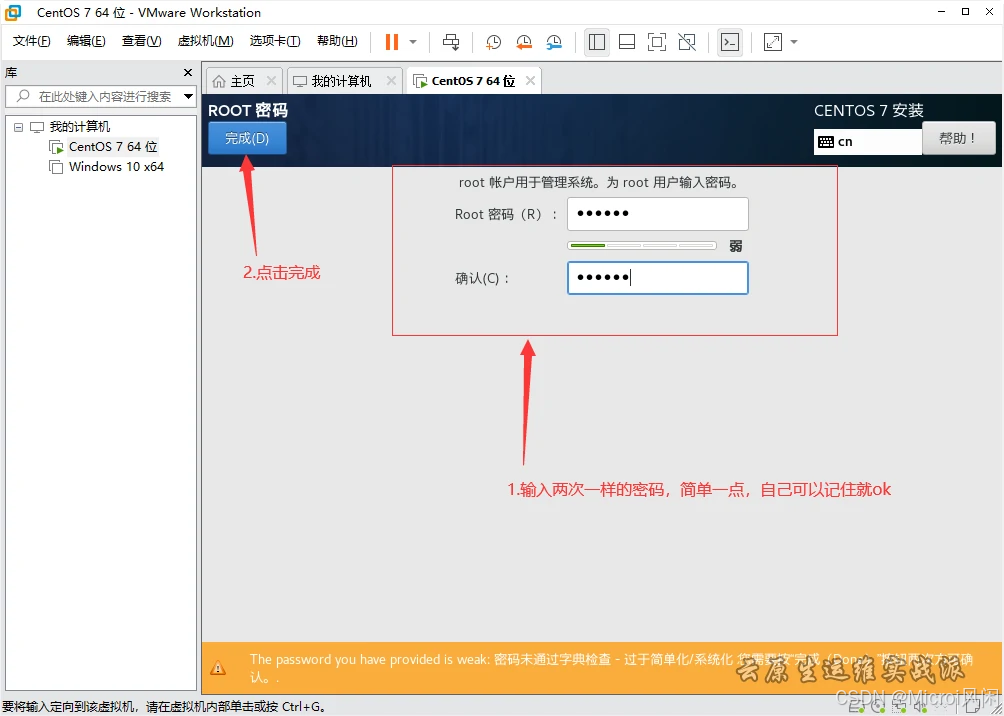The height and width of the screenshot is (716, 1004).
Task: Click the library search input field
Action: tap(101, 97)
